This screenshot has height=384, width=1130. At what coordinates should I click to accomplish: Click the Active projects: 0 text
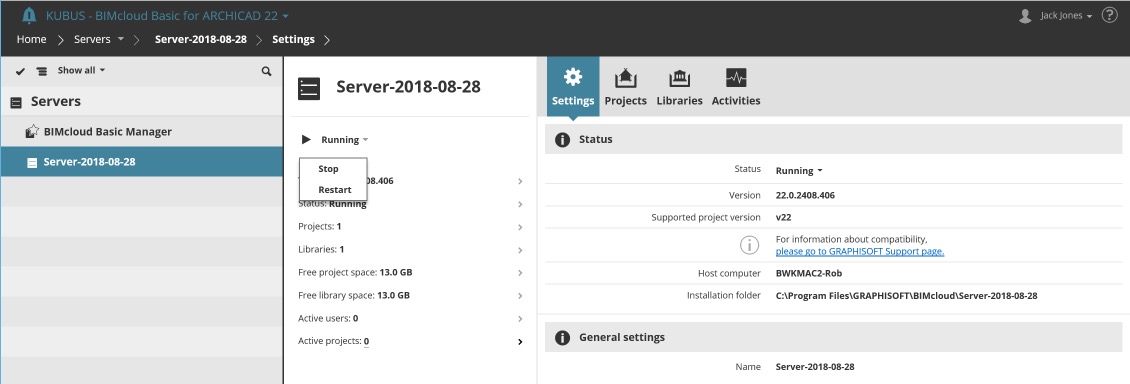(x=334, y=341)
